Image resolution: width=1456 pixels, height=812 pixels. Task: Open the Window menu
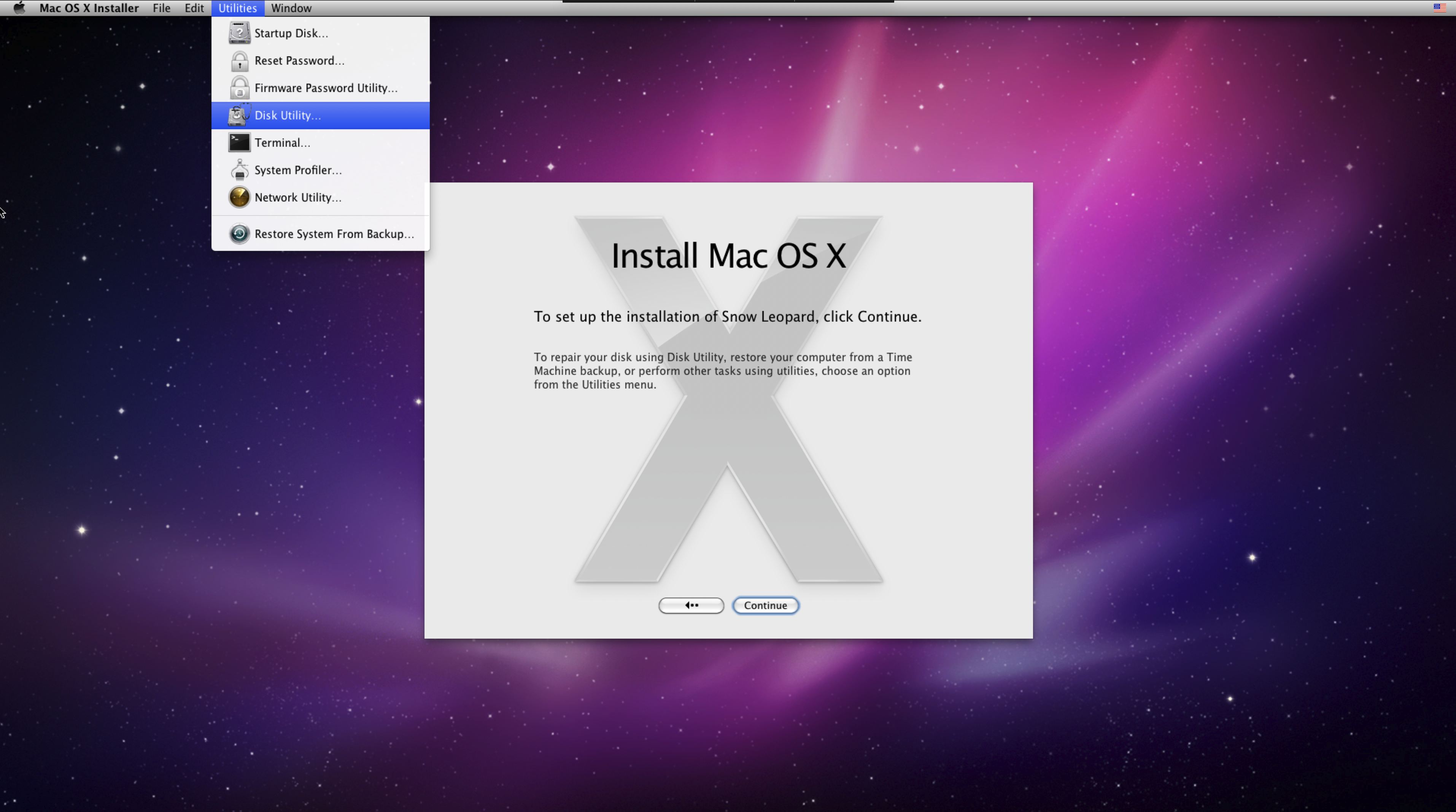[291, 8]
